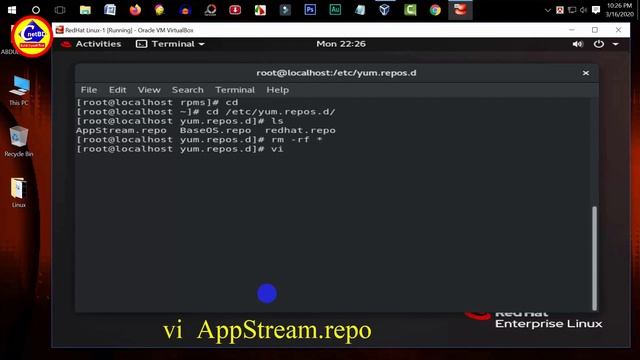Launch Google Chrome from the taskbar
Viewport: 640px width, 360px height.
coord(435,10)
